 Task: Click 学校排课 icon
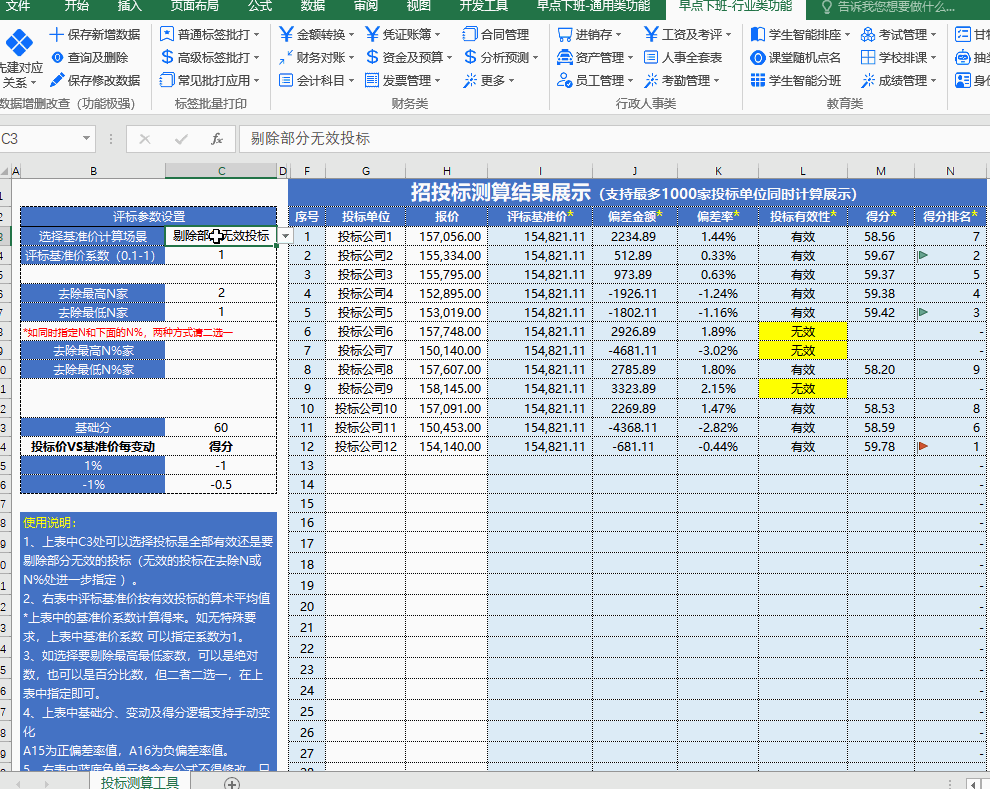pyautogui.click(x=868, y=57)
